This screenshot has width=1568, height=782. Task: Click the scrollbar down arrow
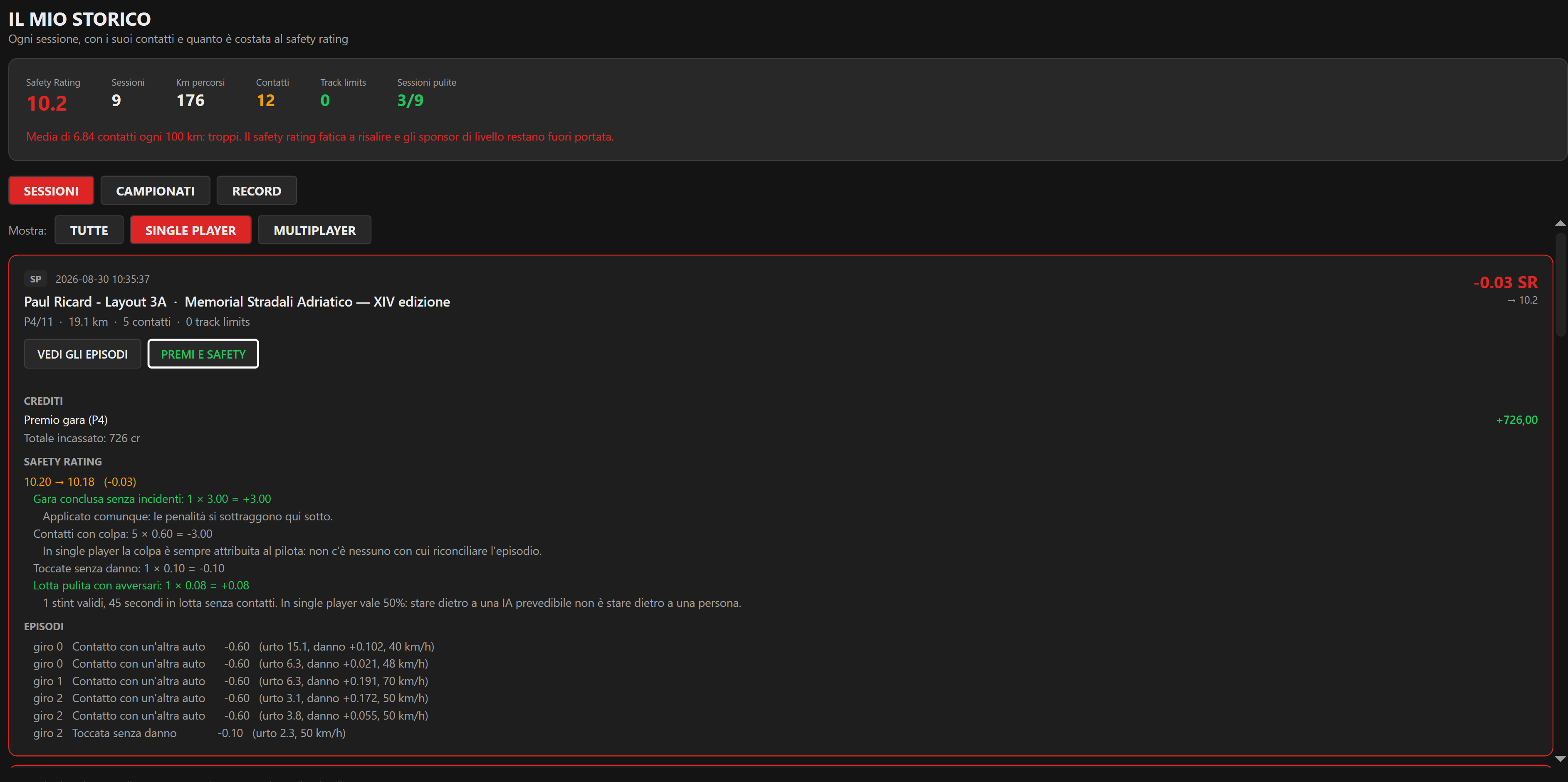[x=1560, y=758]
